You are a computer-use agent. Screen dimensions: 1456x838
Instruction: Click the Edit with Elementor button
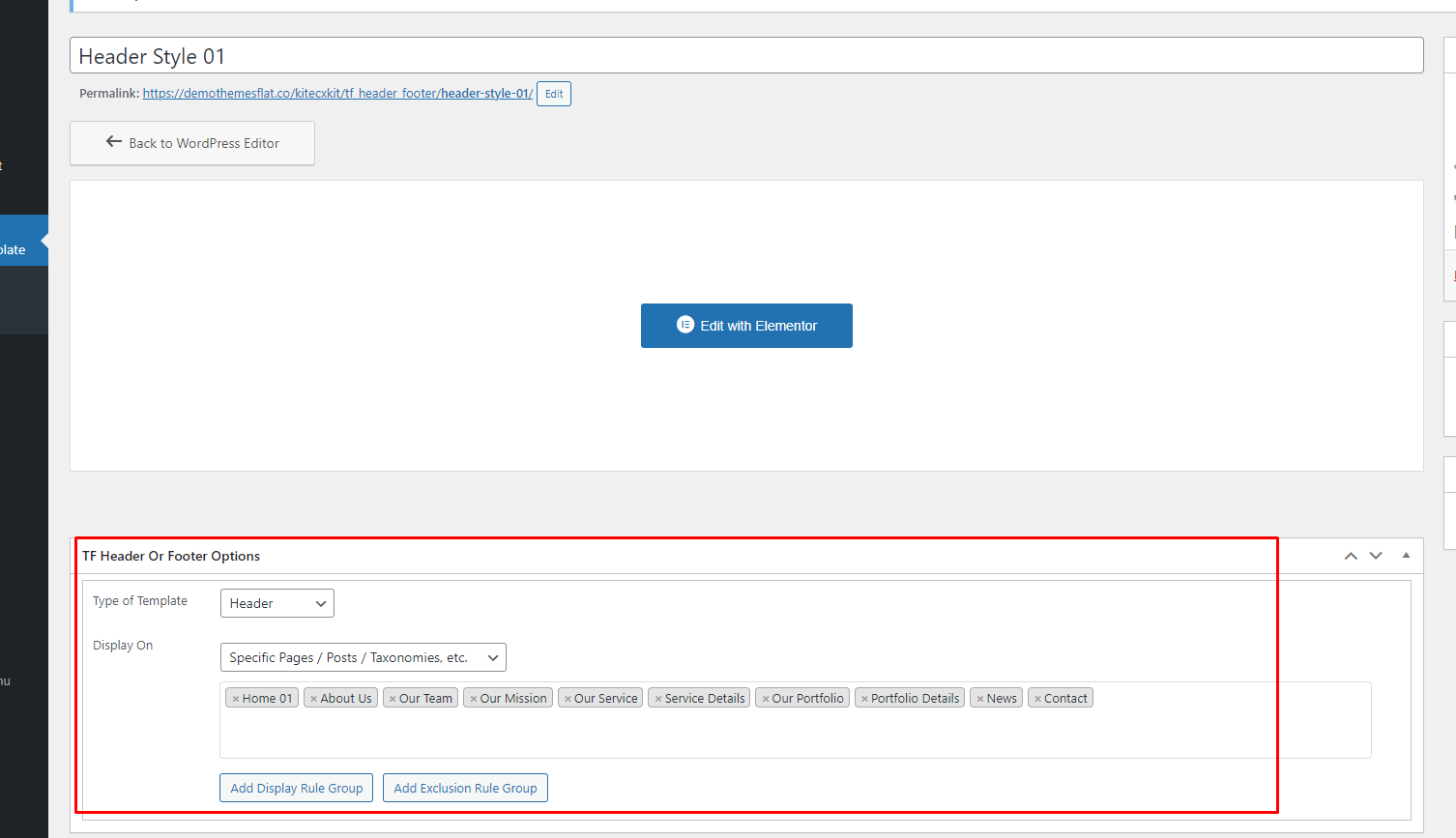click(746, 326)
